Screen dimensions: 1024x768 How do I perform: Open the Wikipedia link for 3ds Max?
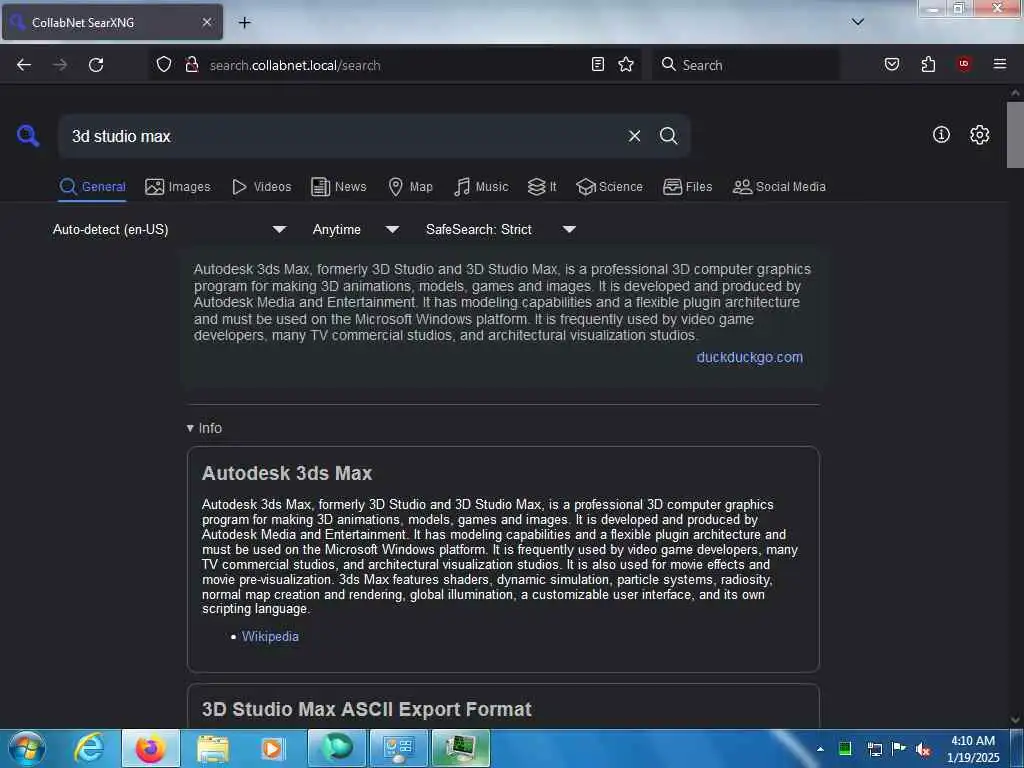(270, 636)
